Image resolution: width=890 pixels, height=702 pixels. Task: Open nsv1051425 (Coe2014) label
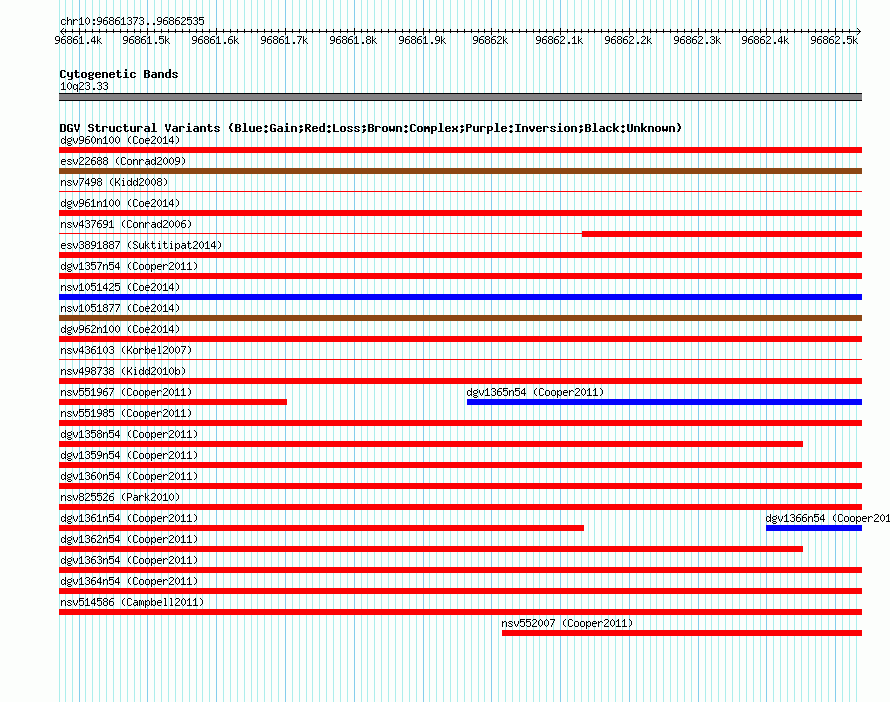point(120,287)
